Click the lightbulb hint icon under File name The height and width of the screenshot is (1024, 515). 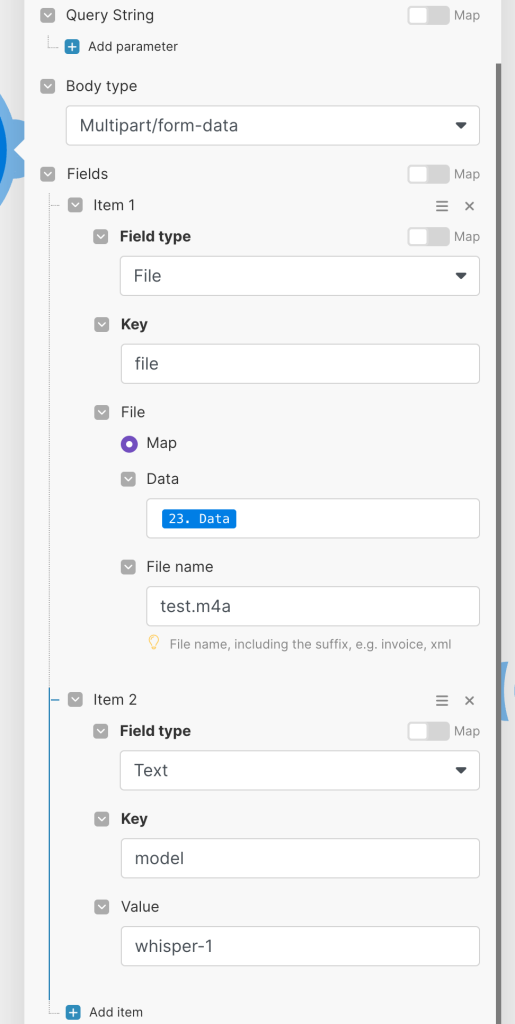click(x=153, y=643)
